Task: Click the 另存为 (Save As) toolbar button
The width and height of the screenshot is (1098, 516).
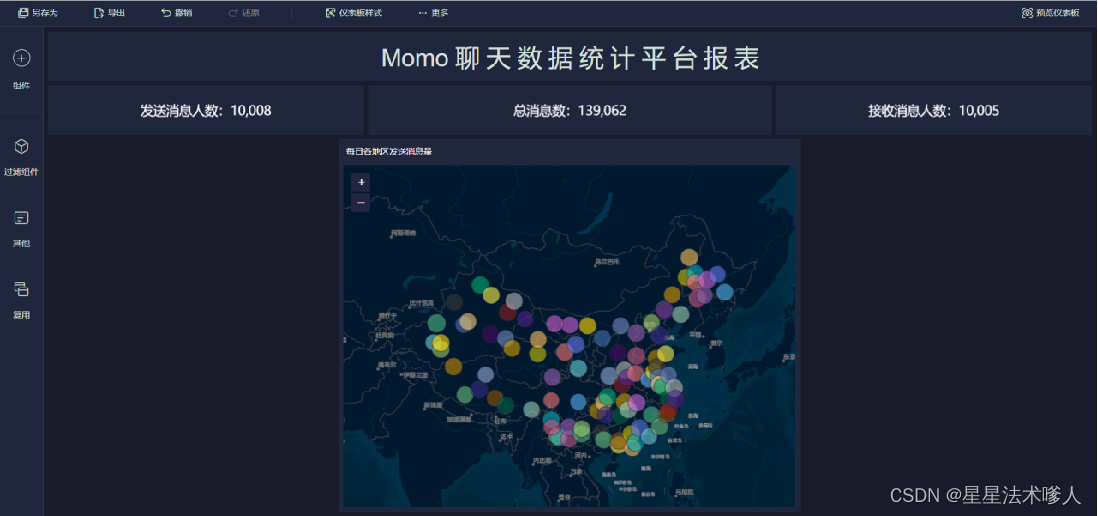Action: 38,13
